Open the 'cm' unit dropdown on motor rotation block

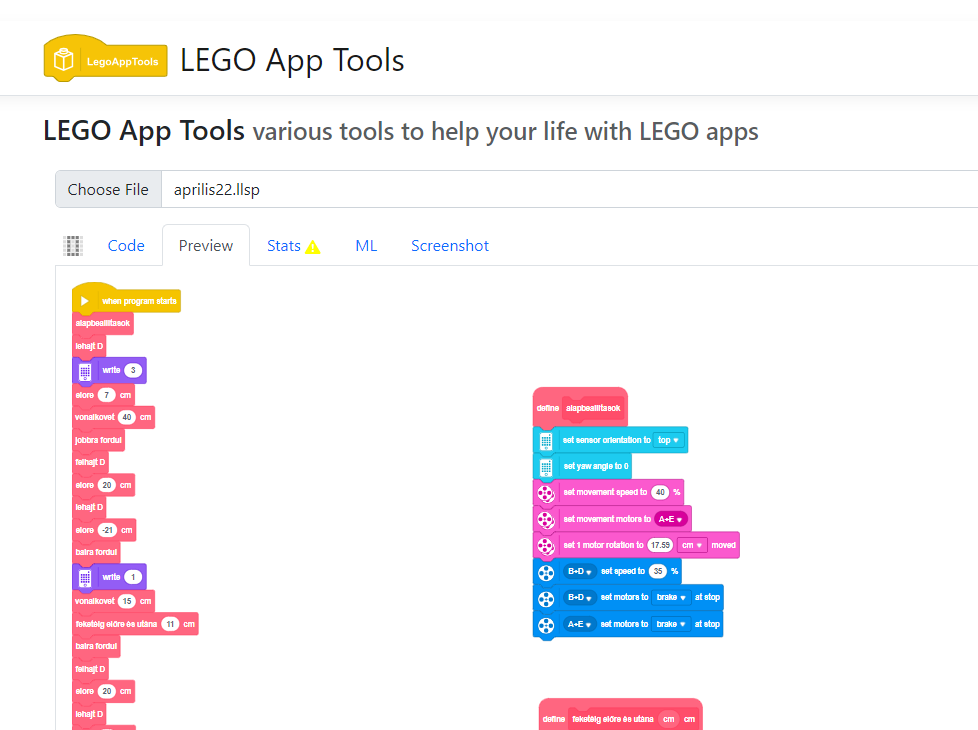pyautogui.click(x=691, y=545)
